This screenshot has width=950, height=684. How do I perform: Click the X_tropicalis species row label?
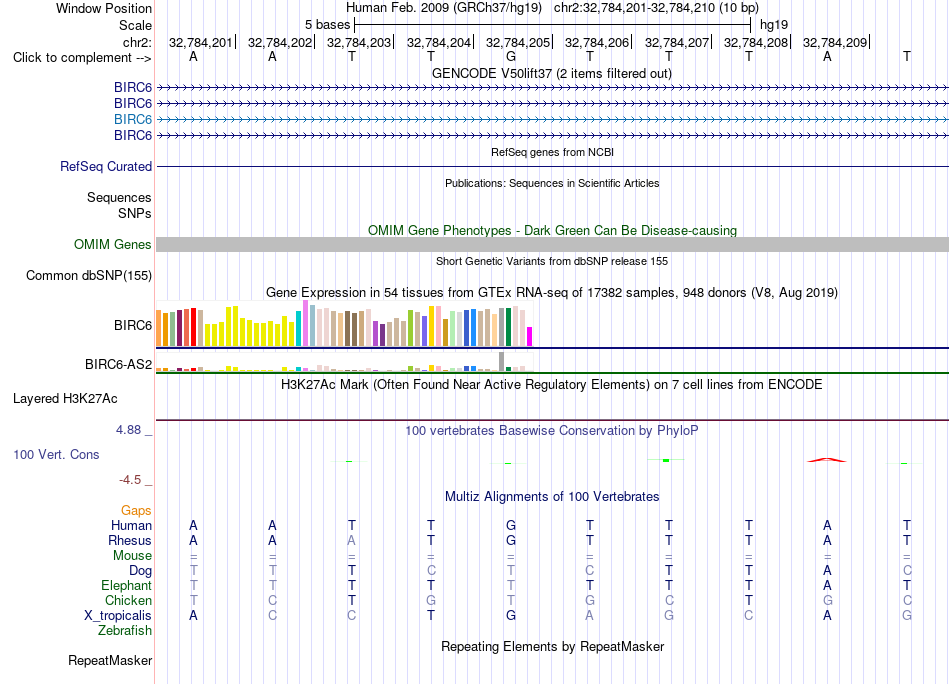pyautogui.click(x=118, y=616)
